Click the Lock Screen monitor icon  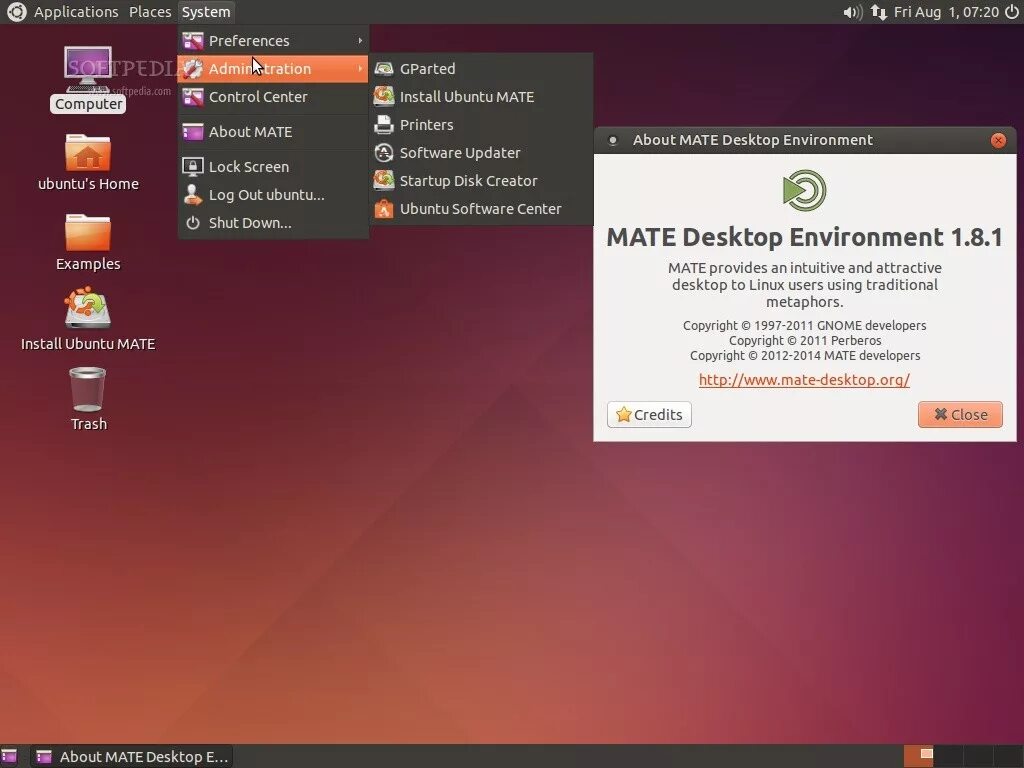click(193, 167)
